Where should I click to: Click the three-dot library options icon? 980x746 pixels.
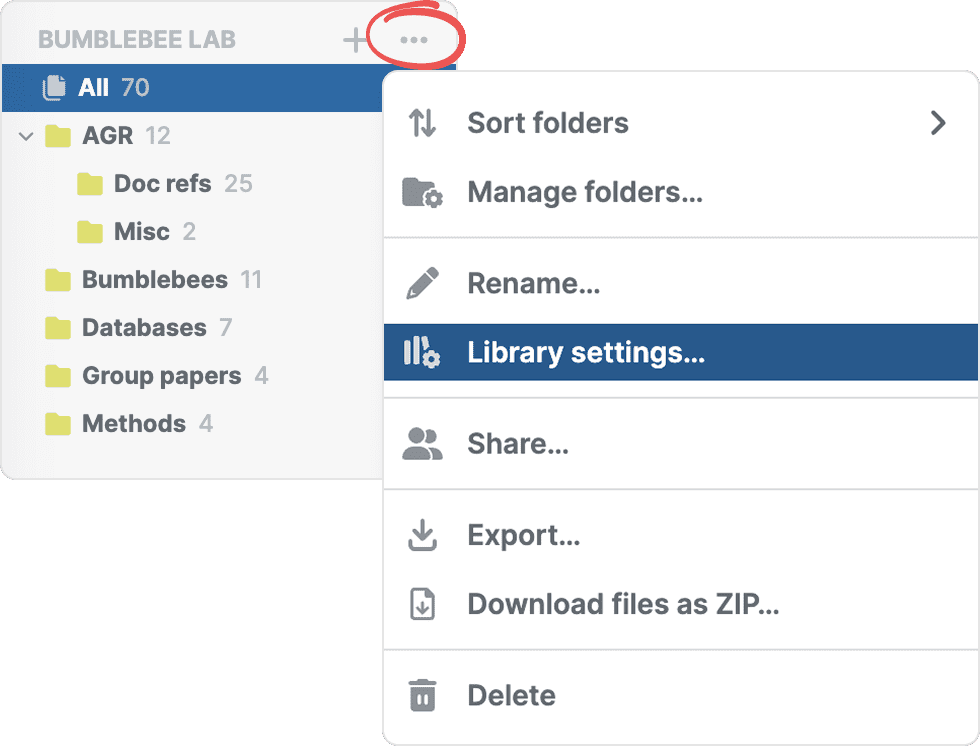[x=413, y=40]
